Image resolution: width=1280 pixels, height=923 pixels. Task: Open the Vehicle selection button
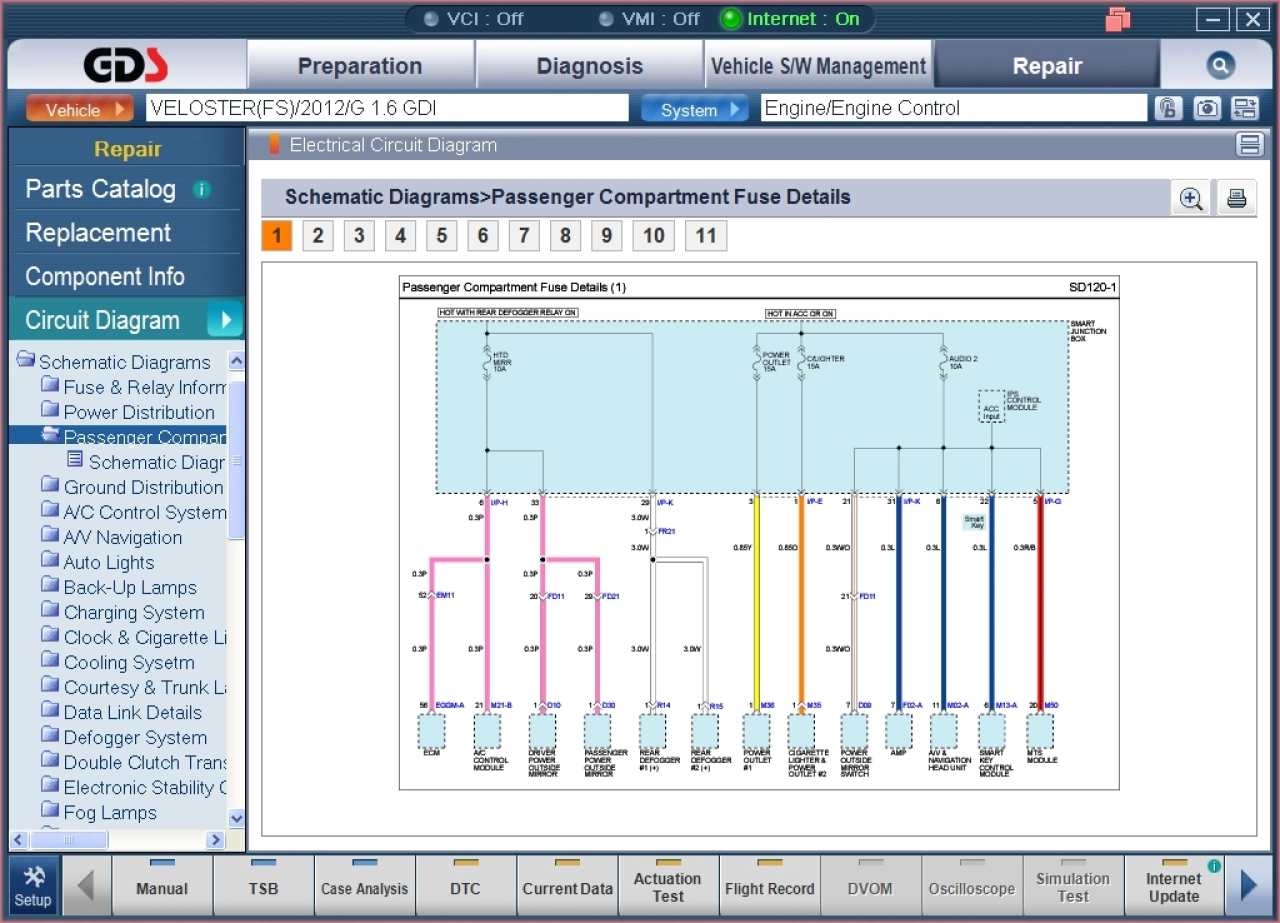point(80,109)
